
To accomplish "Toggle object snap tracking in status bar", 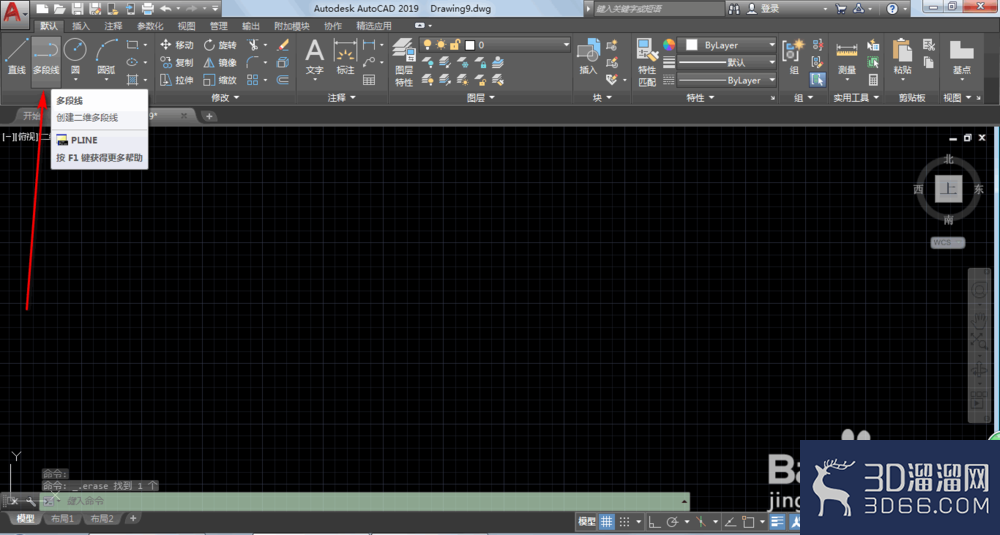I will (x=731, y=521).
